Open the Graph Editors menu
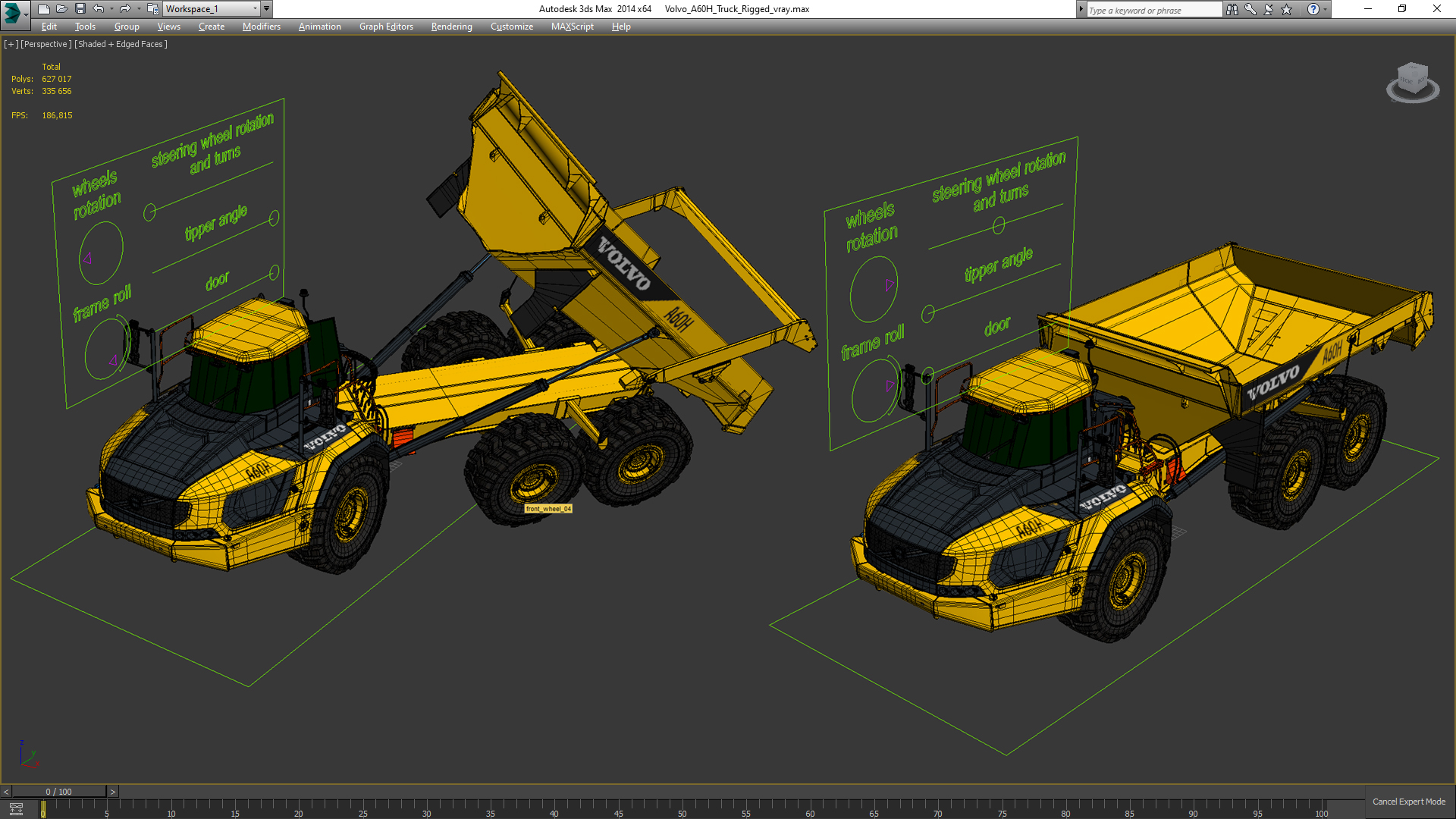The width and height of the screenshot is (1456, 819). click(x=386, y=27)
